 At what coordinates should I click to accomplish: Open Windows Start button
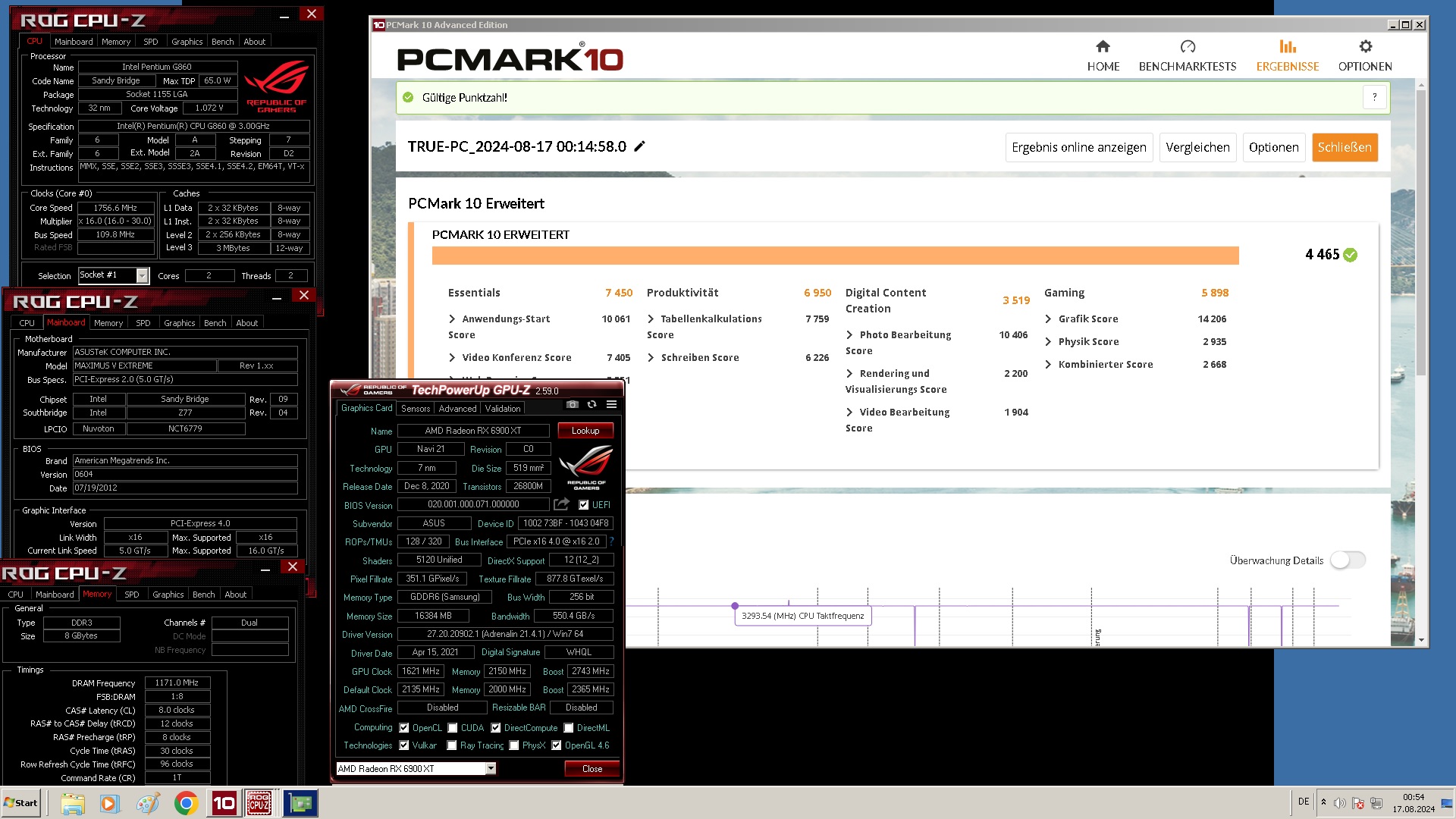click(x=20, y=803)
